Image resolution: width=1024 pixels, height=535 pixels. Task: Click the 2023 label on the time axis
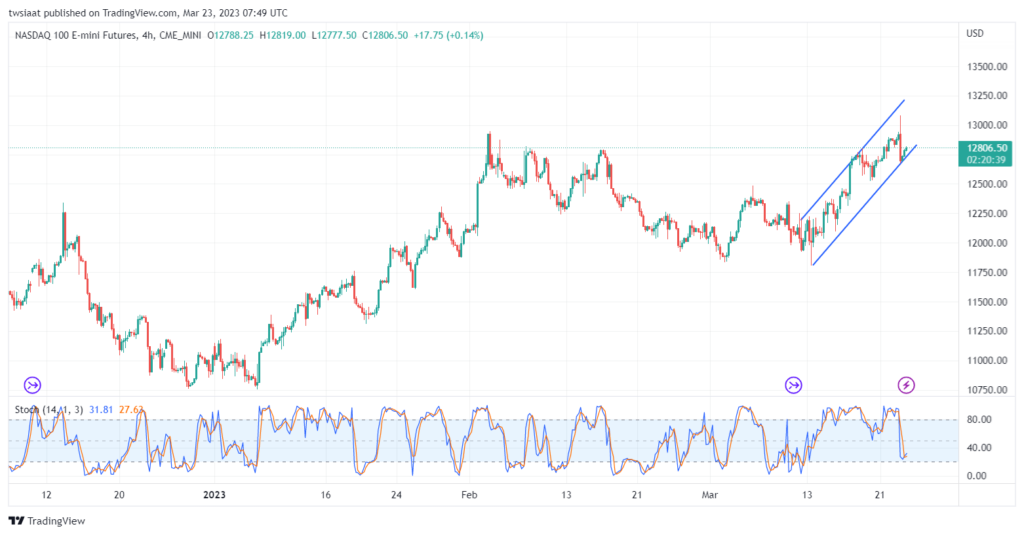click(x=215, y=494)
